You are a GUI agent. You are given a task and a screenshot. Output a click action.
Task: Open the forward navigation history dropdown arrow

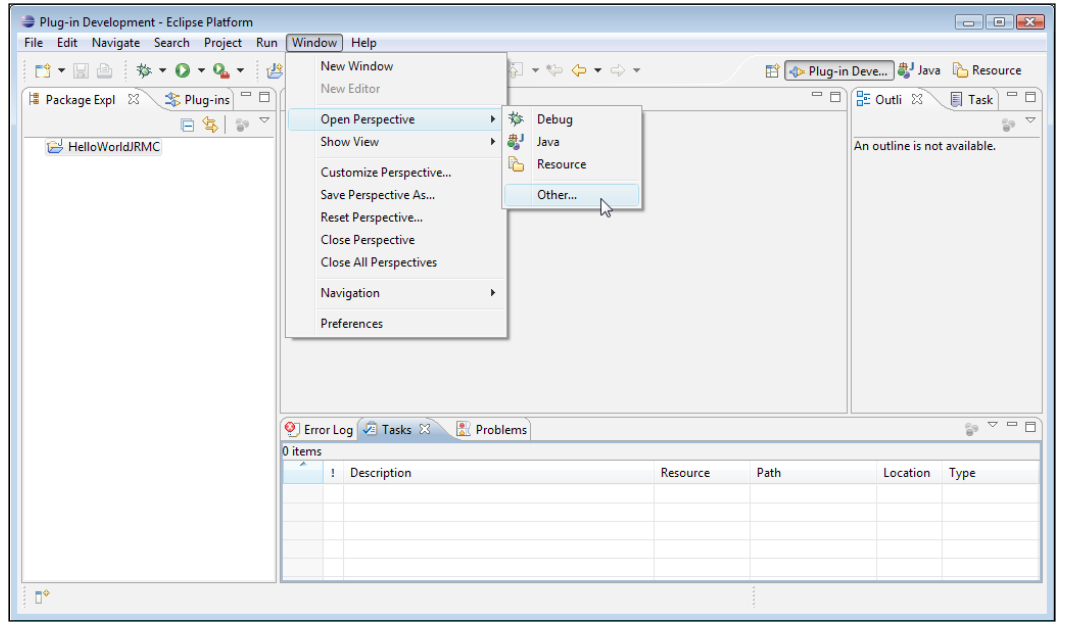pos(636,70)
